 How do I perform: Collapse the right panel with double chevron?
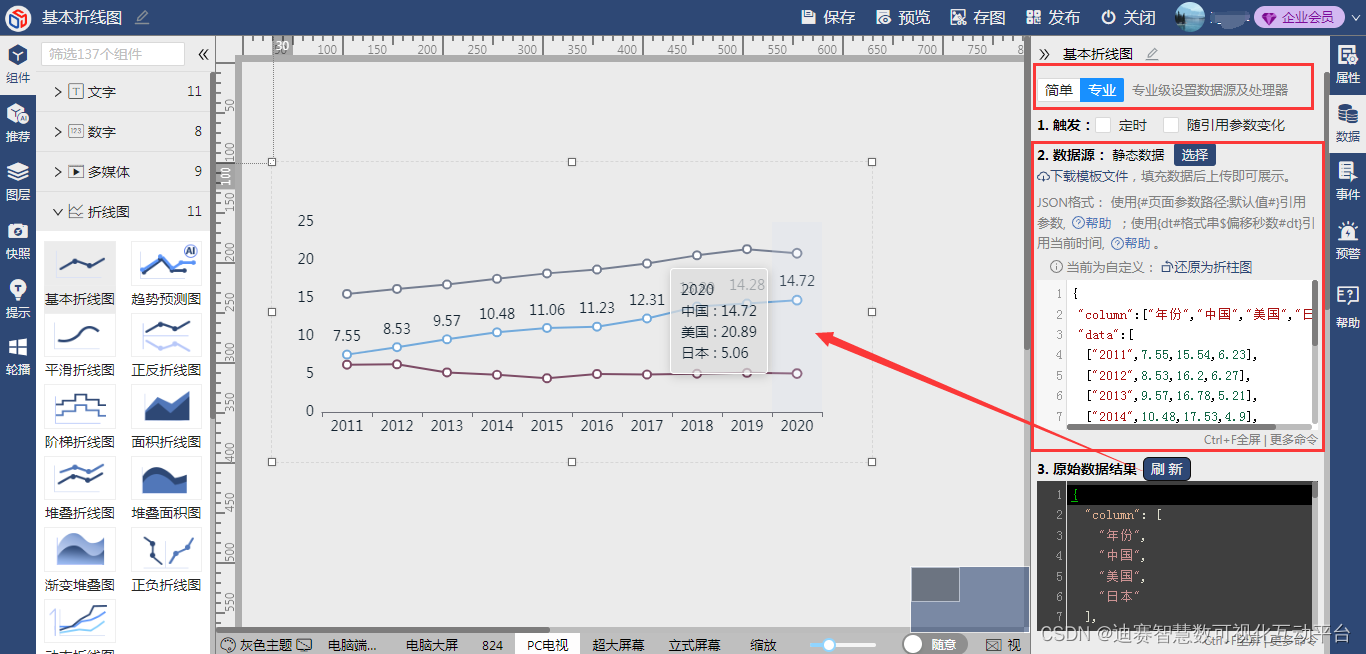(x=1044, y=54)
